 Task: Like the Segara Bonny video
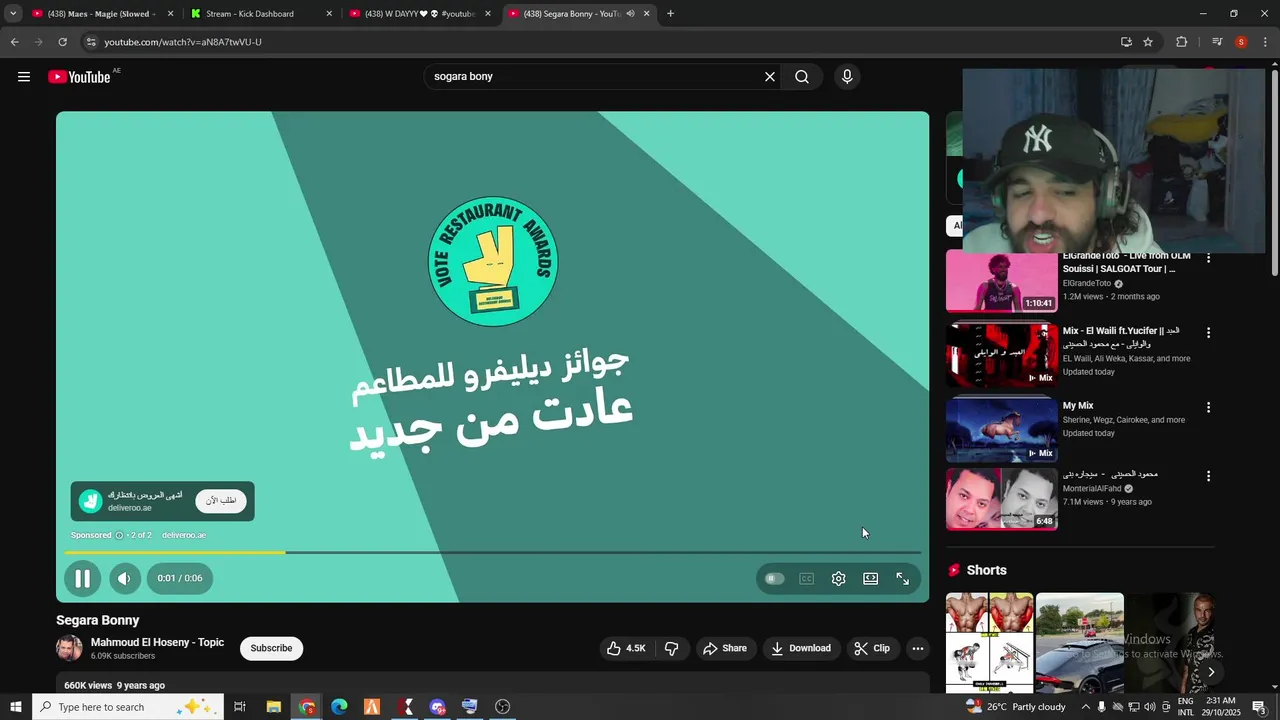[626, 648]
